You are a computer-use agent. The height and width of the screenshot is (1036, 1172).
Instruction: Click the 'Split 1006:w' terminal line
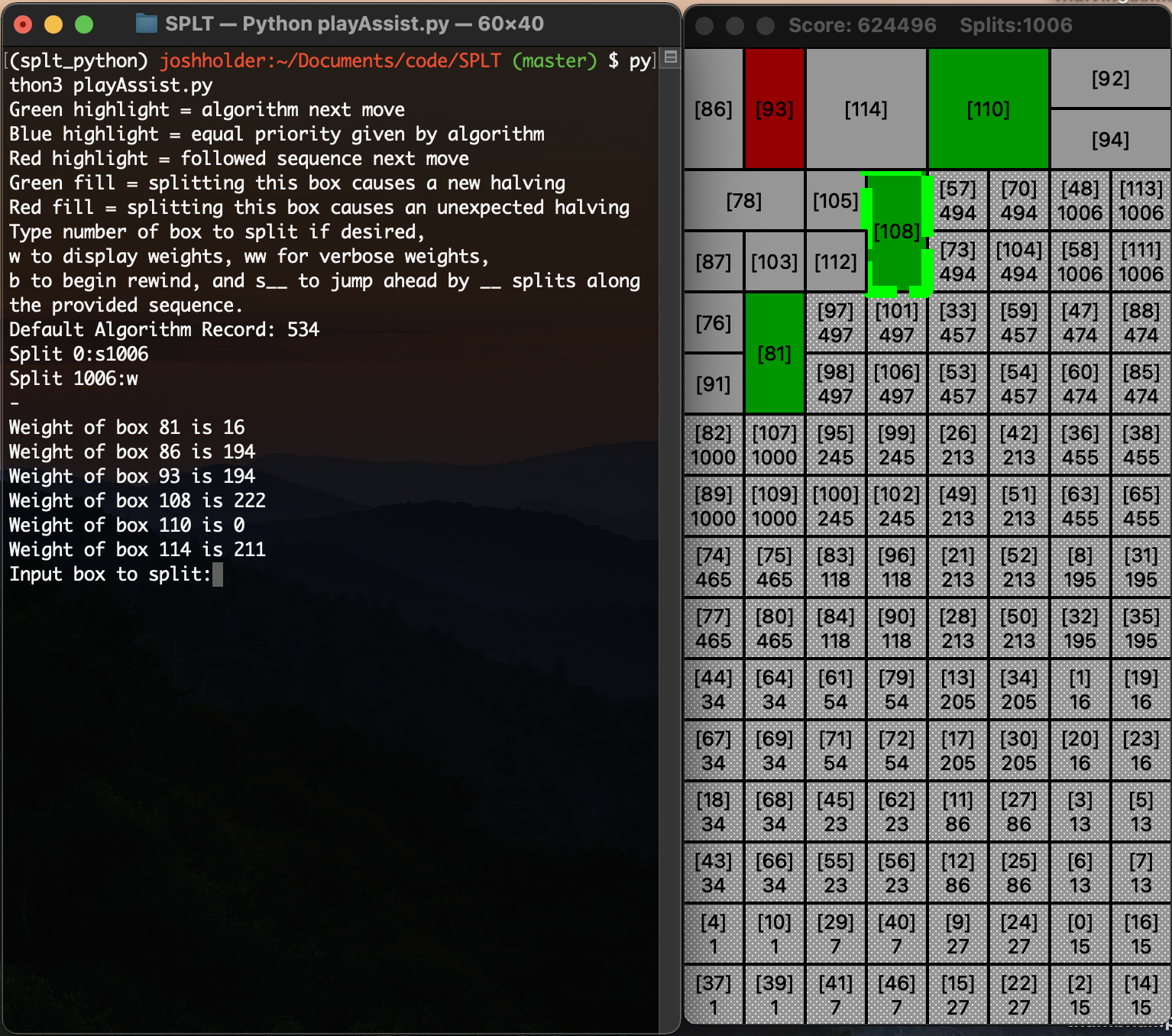pos(73,379)
